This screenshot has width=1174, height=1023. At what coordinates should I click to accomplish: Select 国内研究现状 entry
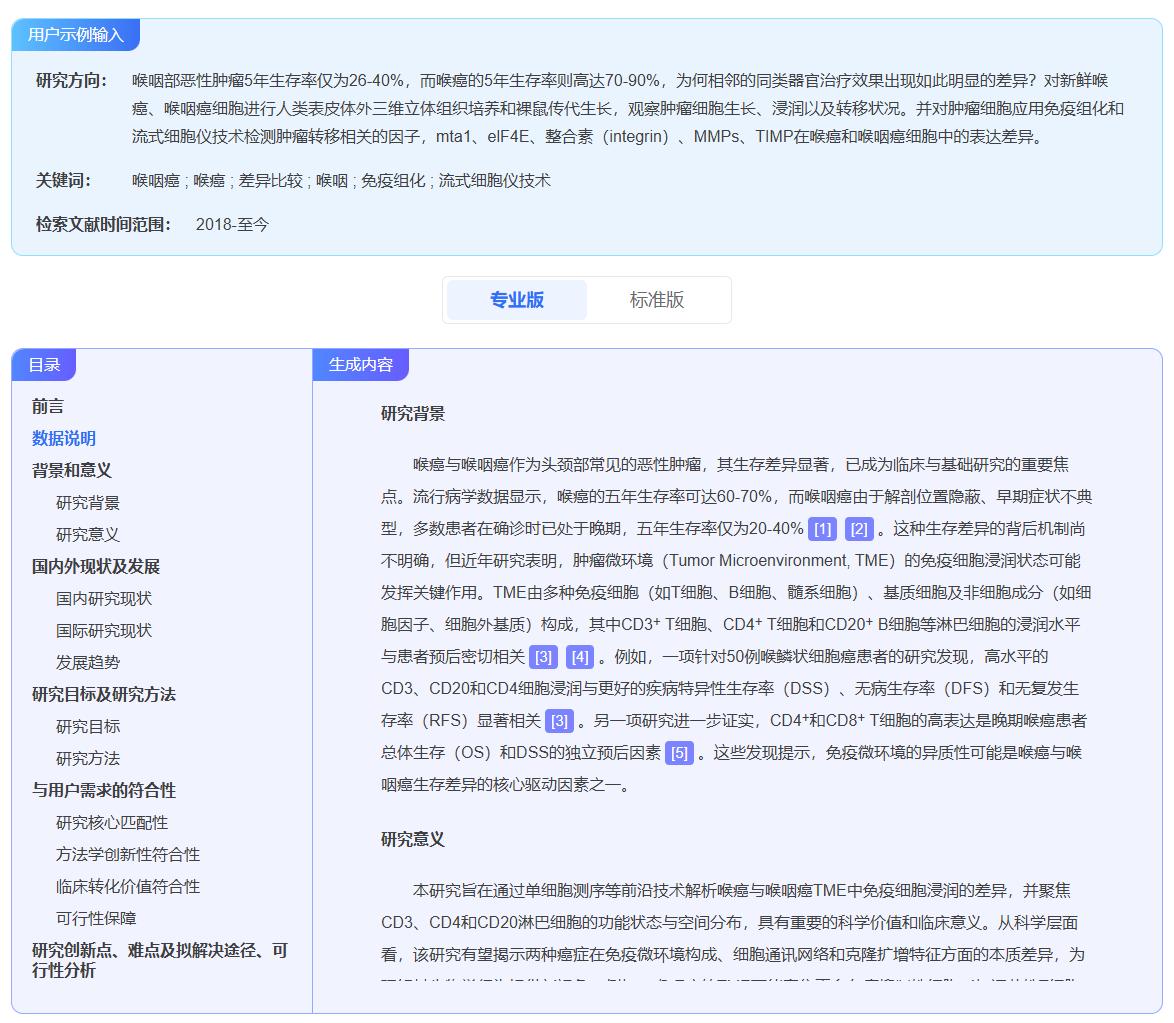103,598
